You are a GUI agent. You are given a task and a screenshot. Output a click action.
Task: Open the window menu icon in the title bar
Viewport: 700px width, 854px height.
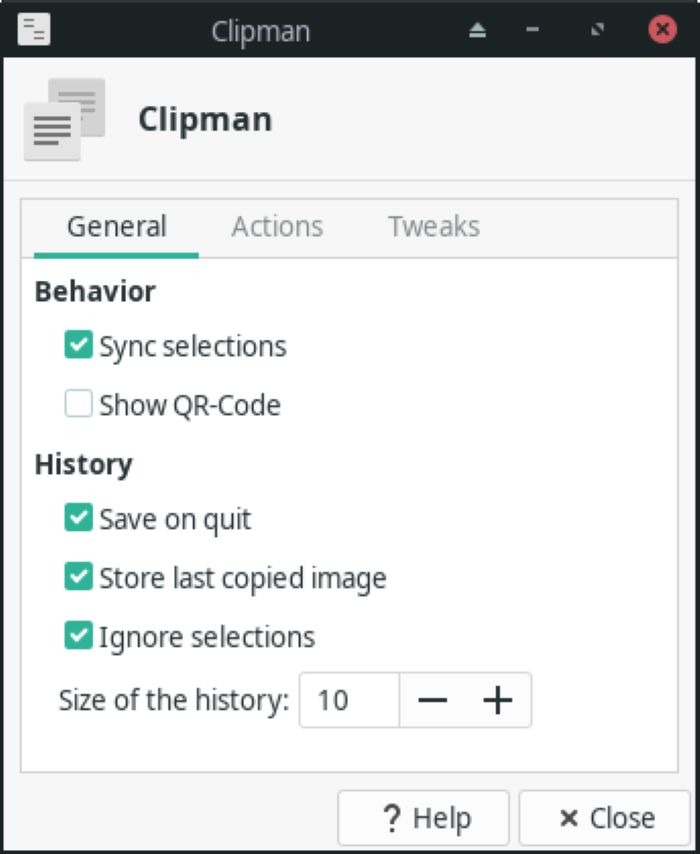point(35,30)
